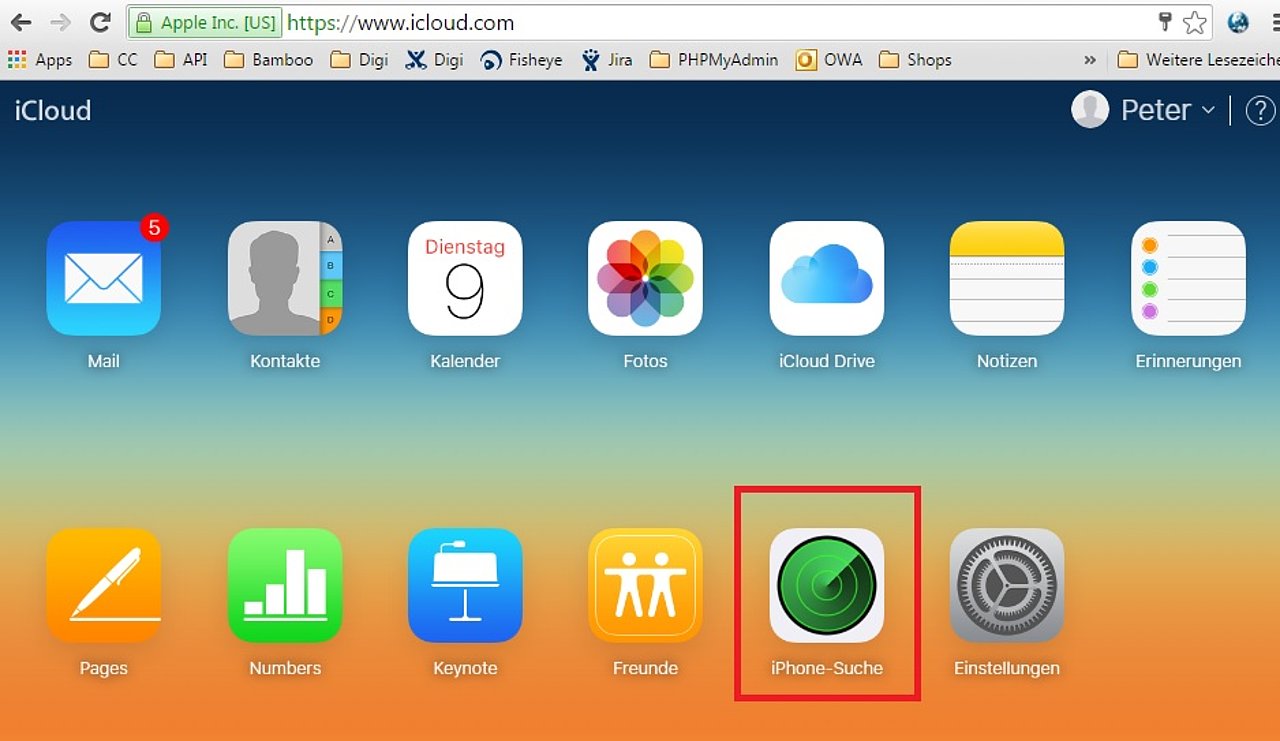Open the Jira bookmark

607,60
